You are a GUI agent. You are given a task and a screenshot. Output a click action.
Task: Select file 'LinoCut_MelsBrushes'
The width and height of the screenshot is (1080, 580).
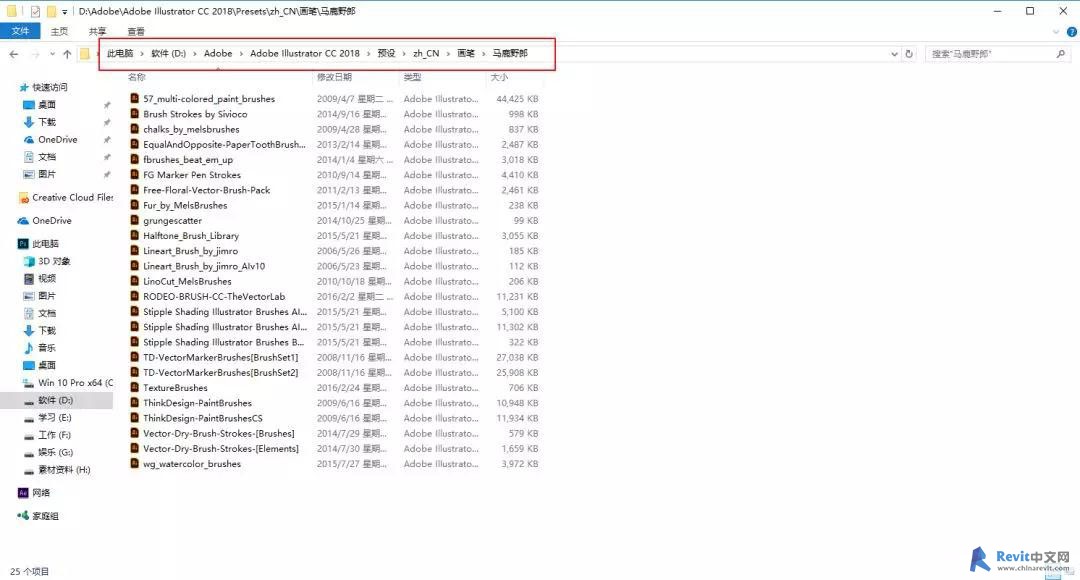187,281
